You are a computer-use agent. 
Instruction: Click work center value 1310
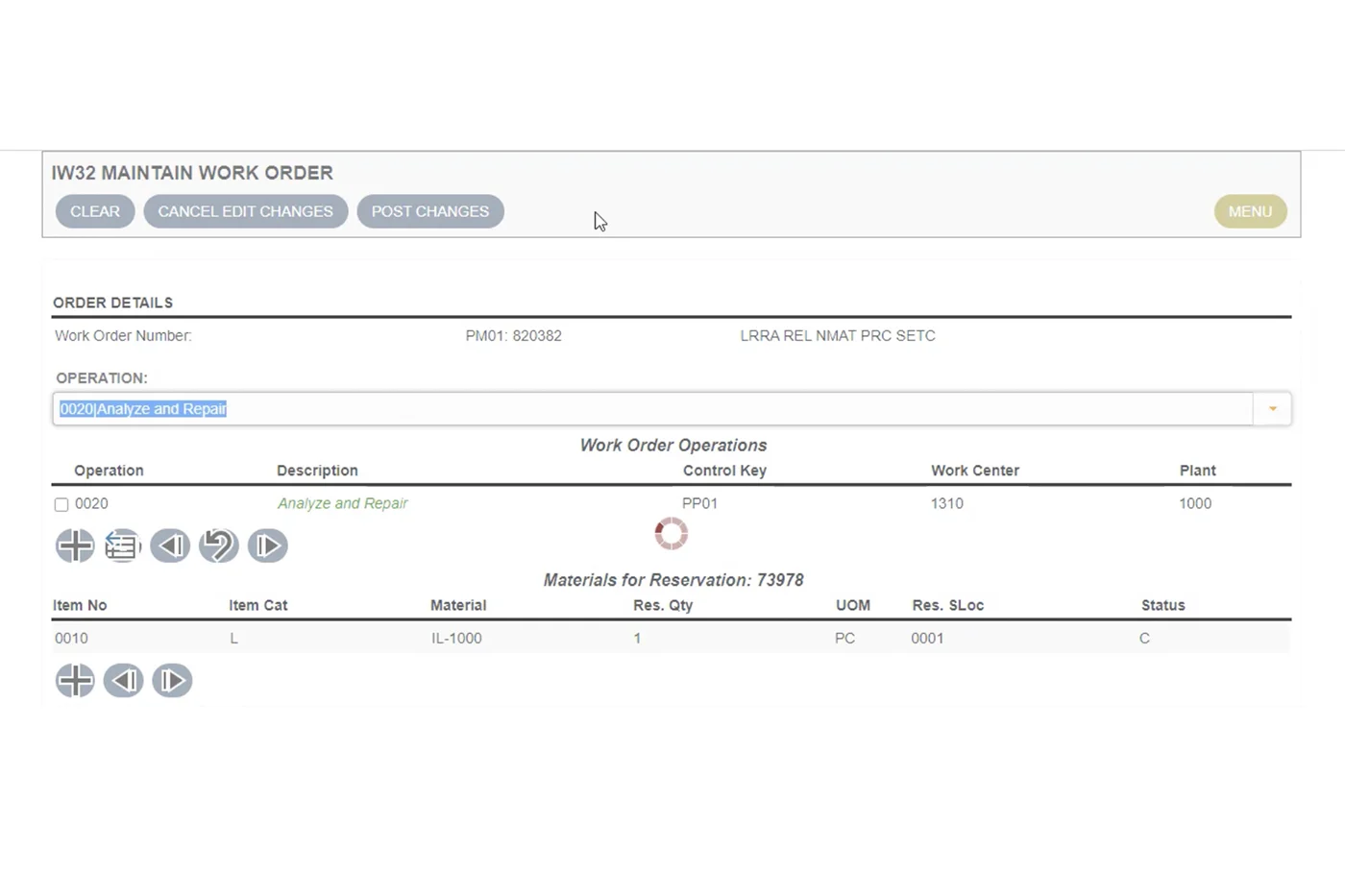point(946,503)
